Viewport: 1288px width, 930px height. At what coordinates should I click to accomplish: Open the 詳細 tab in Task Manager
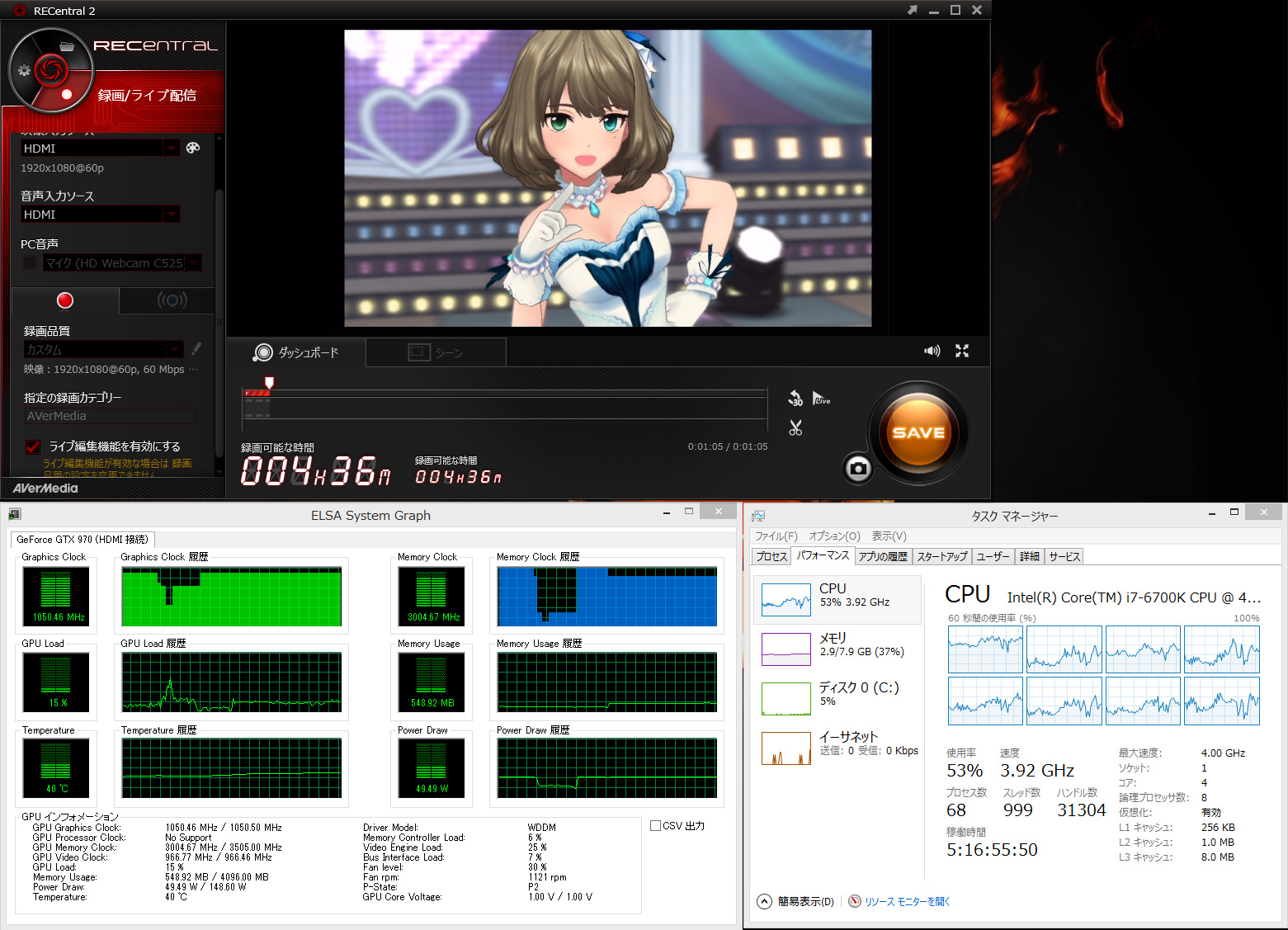pyautogui.click(x=1030, y=557)
